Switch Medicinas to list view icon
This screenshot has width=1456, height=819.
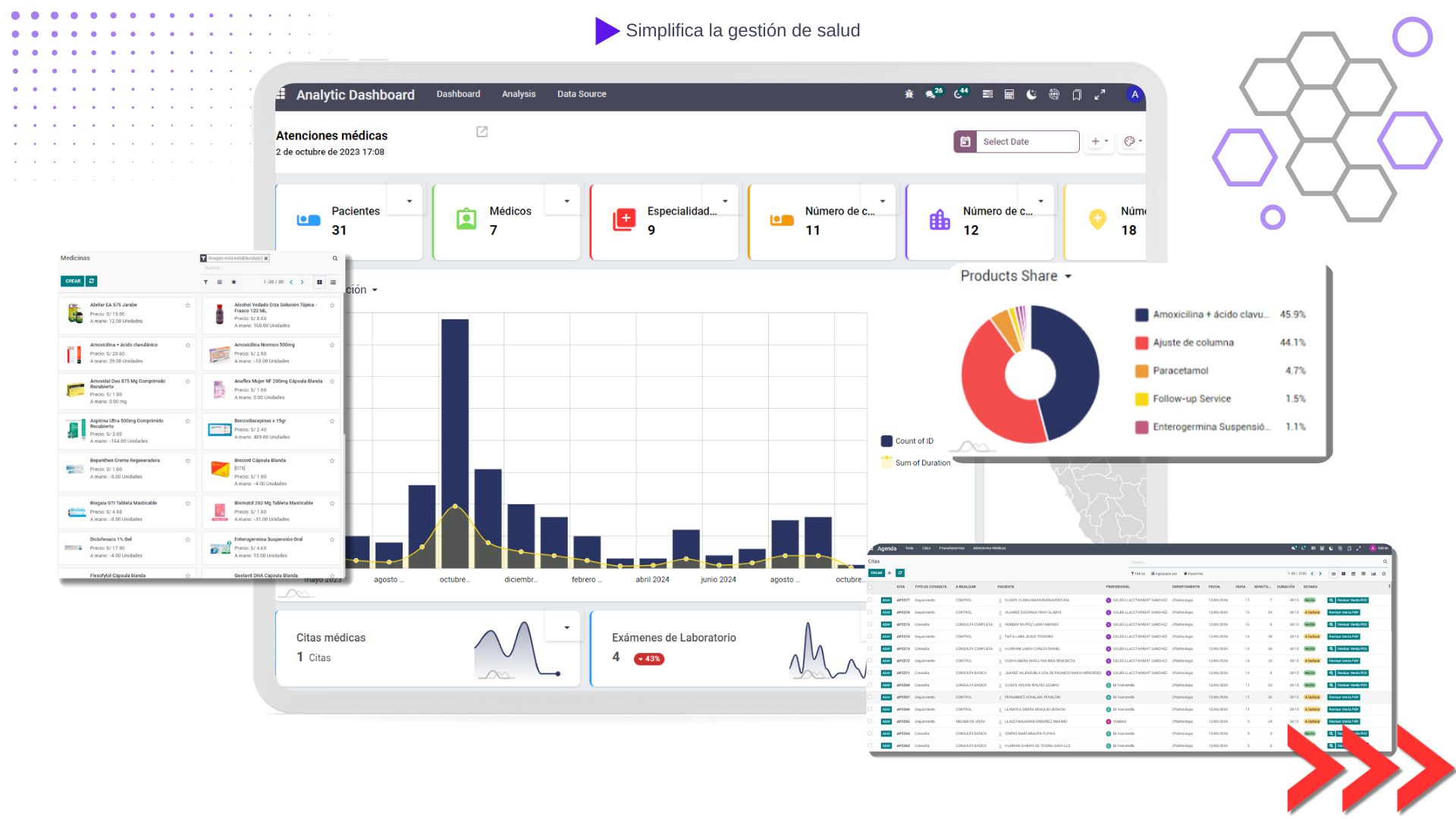pyautogui.click(x=333, y=282)
